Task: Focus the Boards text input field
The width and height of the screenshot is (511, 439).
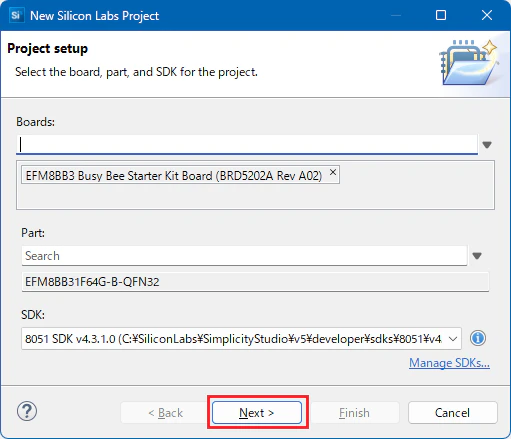Action: tap(247, 145)
